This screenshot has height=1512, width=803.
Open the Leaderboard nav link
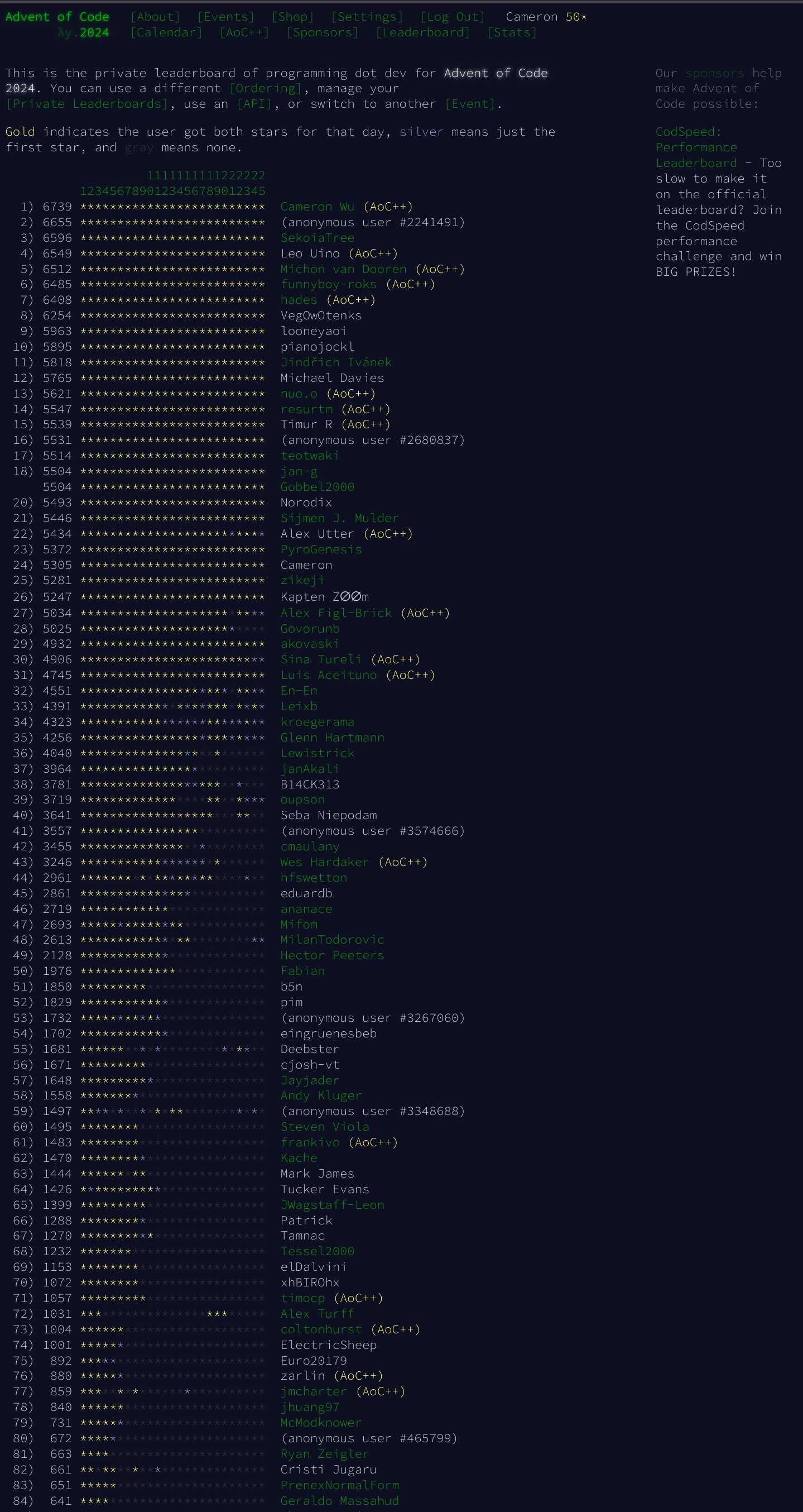pyautogui.click(x=422, y=32)
